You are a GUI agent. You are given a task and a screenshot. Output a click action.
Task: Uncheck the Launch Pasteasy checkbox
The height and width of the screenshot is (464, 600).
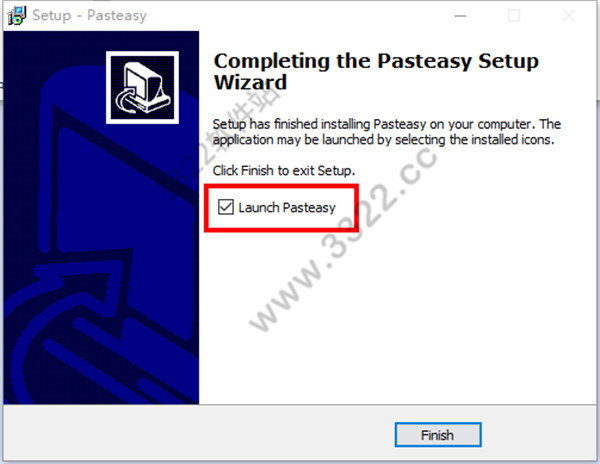(226, 207)
